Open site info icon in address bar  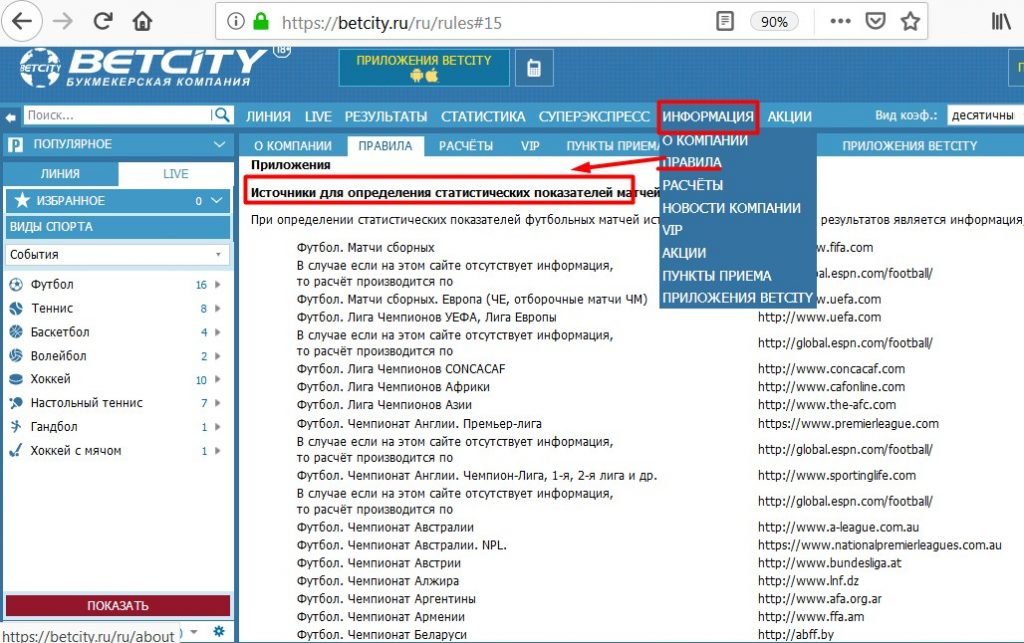235,22
